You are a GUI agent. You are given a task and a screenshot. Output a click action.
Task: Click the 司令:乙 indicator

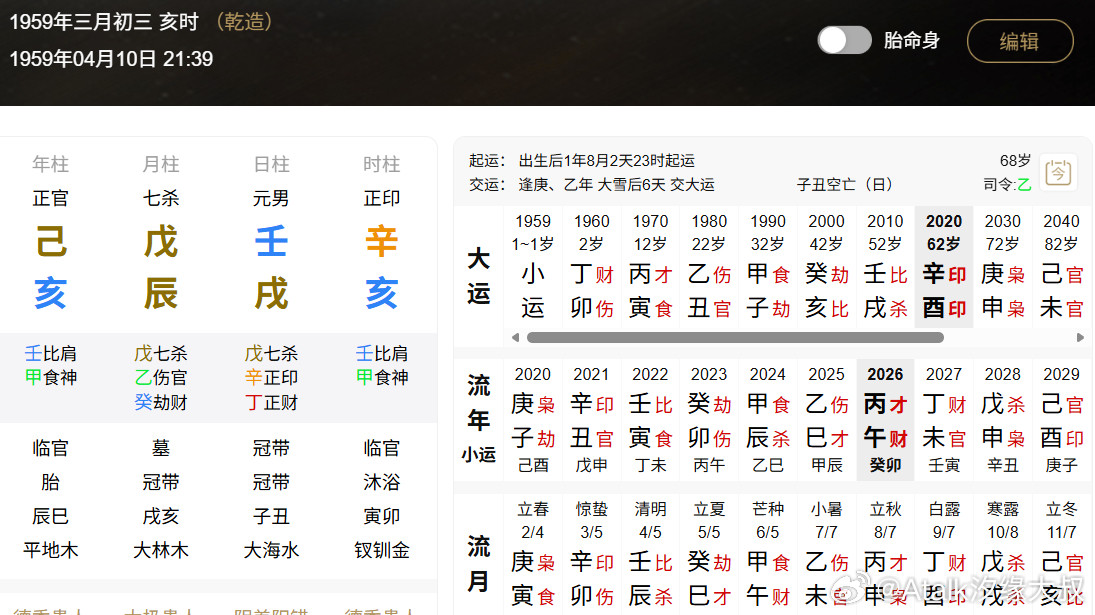click(1007, 185)
